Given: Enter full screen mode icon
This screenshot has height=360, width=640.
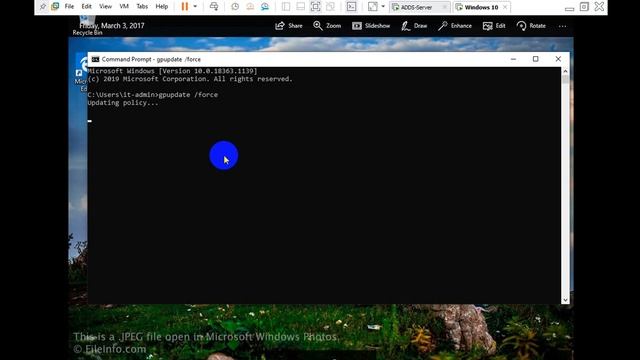Looking at the screenshot, I should pyautogui.click(x=316, y=7).
